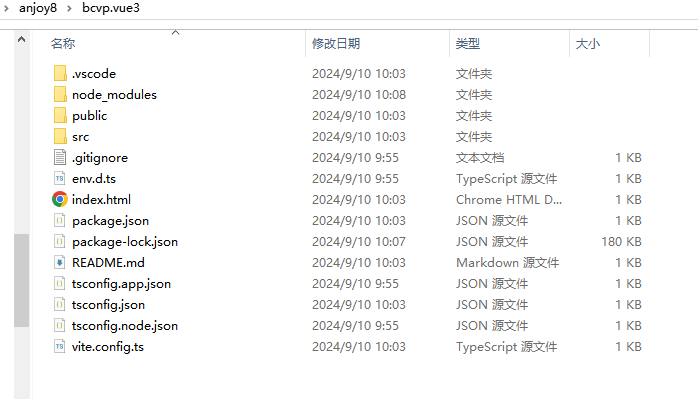Click the 2024/9/10 10:08 date of node_modules
Screen dimensions: 698x399
point(359,94)
